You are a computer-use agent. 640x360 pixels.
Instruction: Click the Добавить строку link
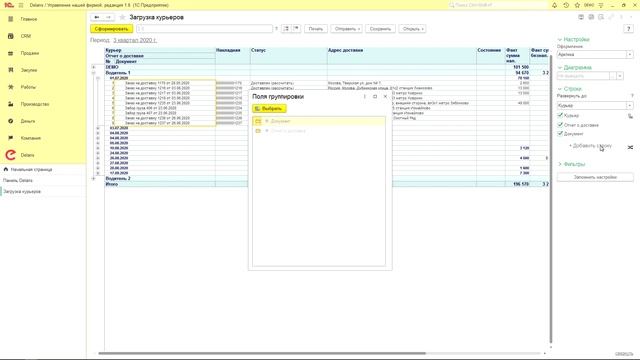pos(590,146)
